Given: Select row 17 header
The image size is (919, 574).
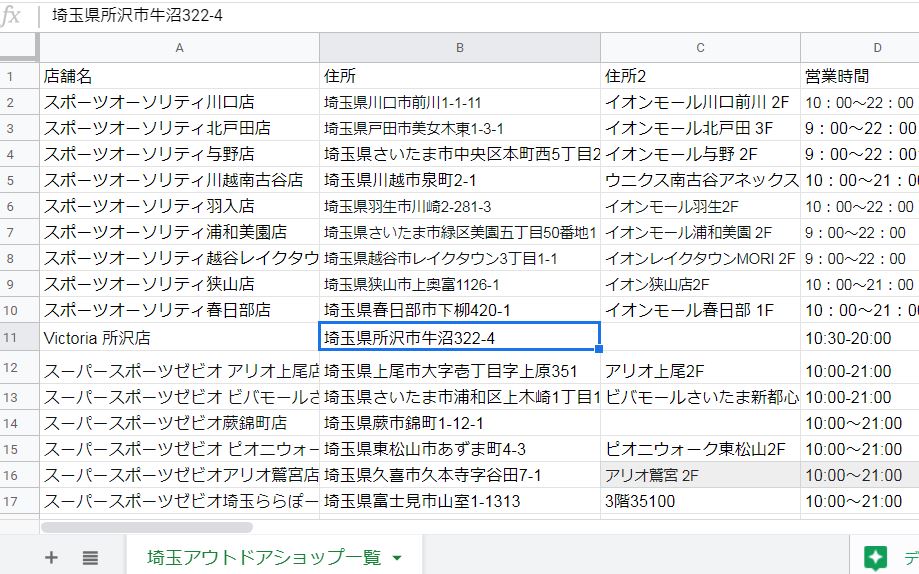Looking at the screenshot, I should 19,501.
